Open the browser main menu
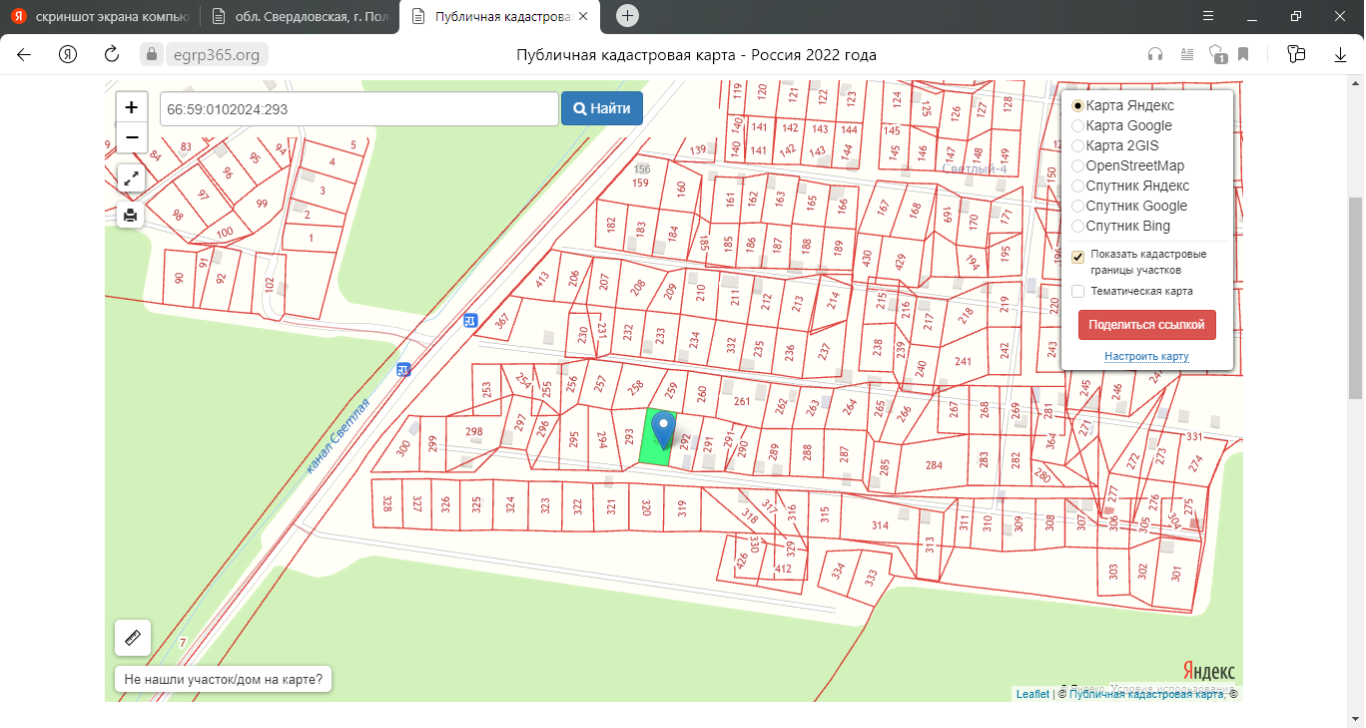Screen dimensions: 1366x728 1208,16
